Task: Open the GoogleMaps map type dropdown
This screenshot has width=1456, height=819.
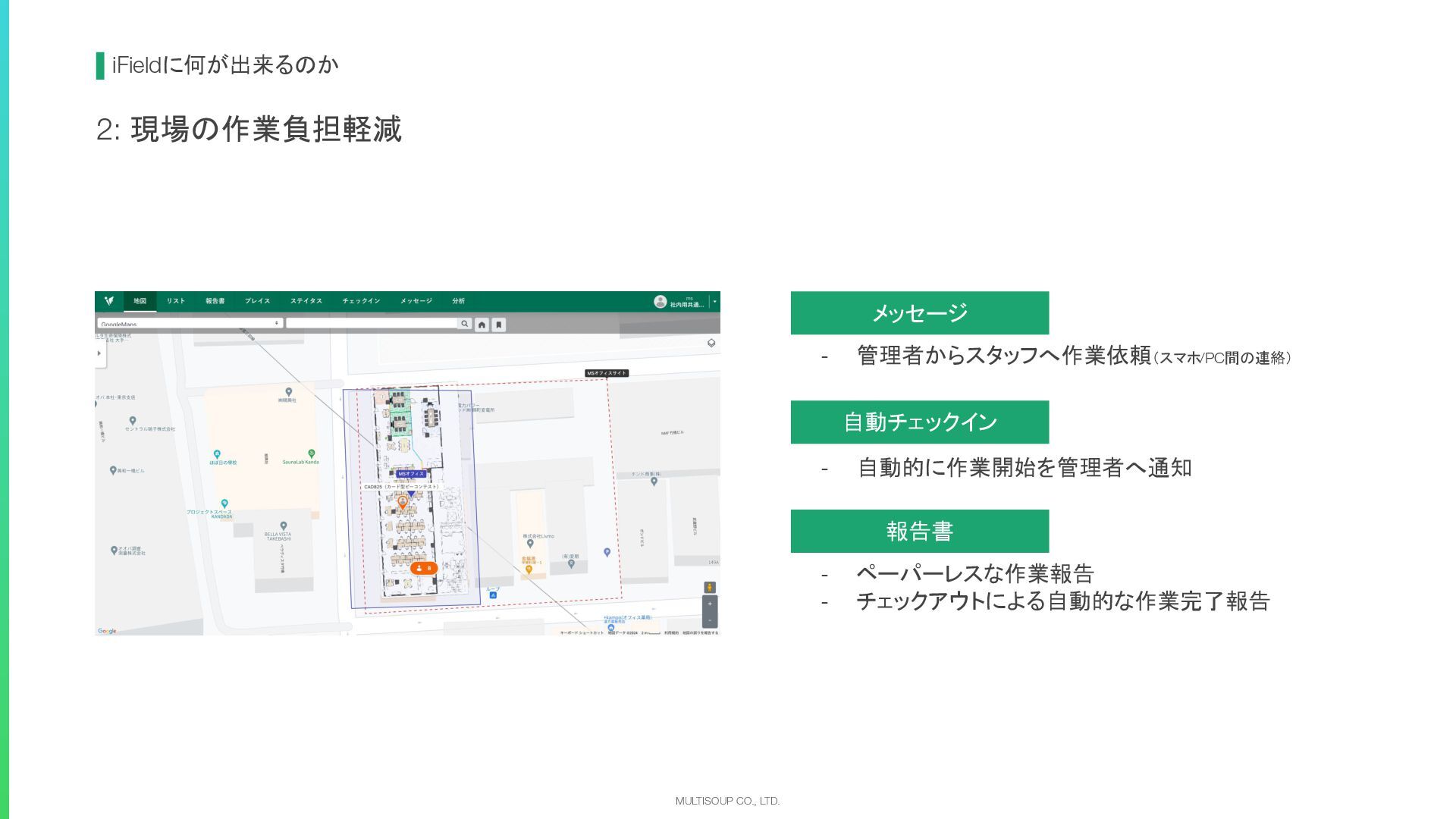Action: coord(190,324)
